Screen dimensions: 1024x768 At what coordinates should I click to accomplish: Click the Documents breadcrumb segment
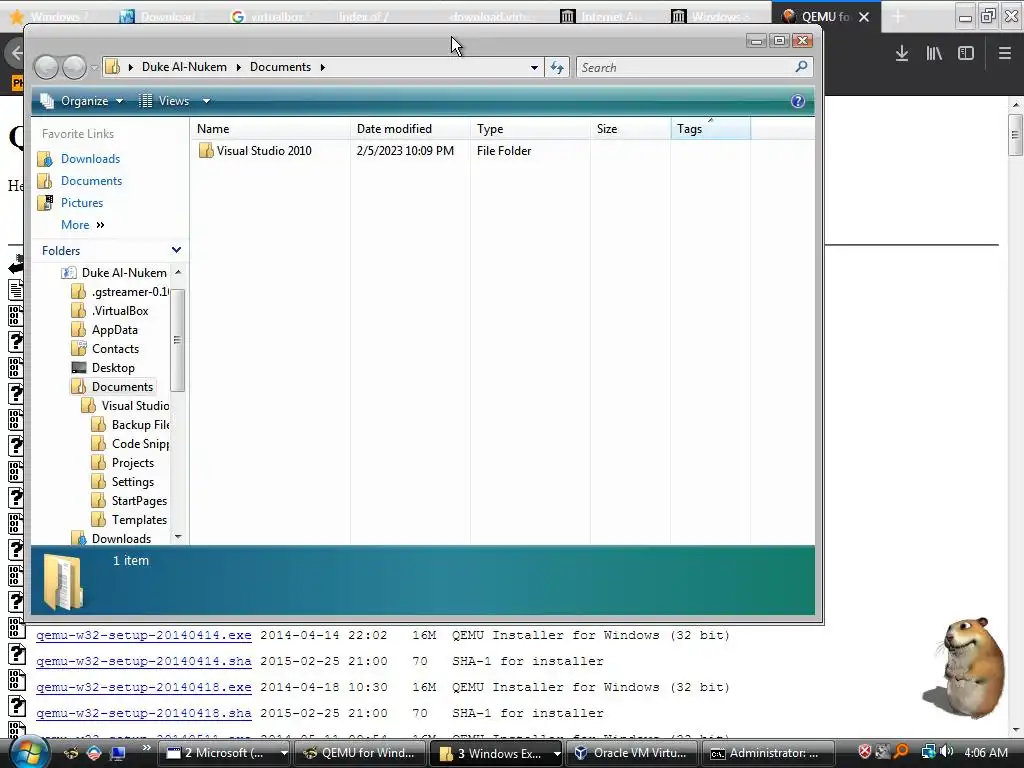point(280,67)
